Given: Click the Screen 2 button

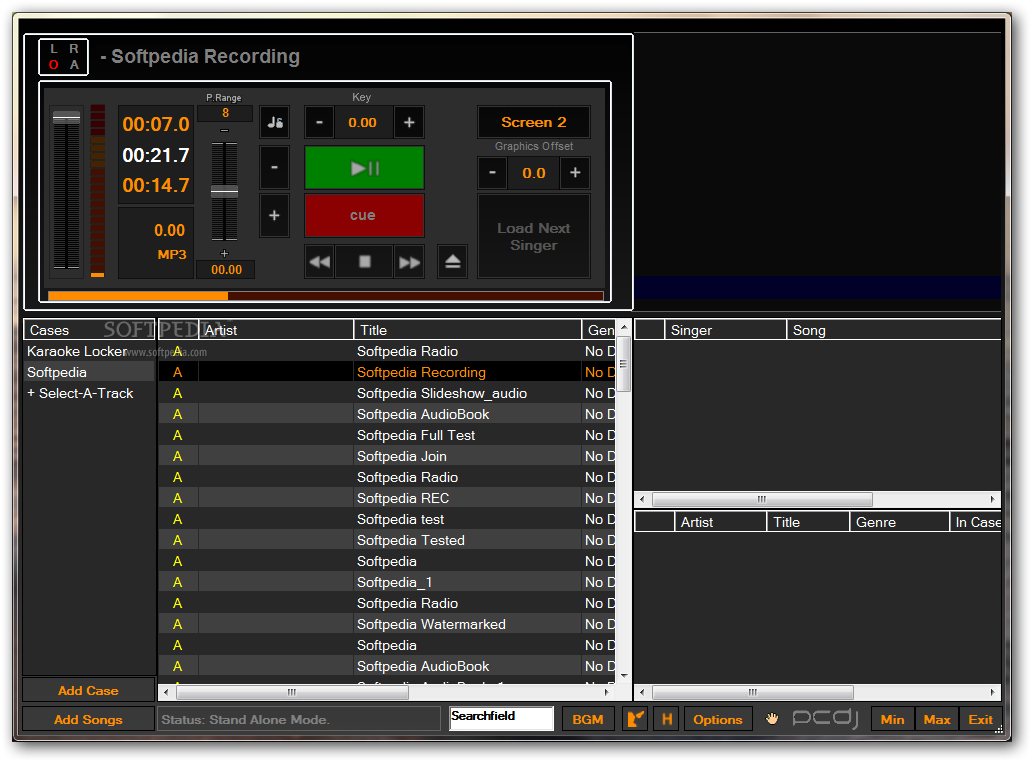Looking at the screenshot, I should click(534, 122).
